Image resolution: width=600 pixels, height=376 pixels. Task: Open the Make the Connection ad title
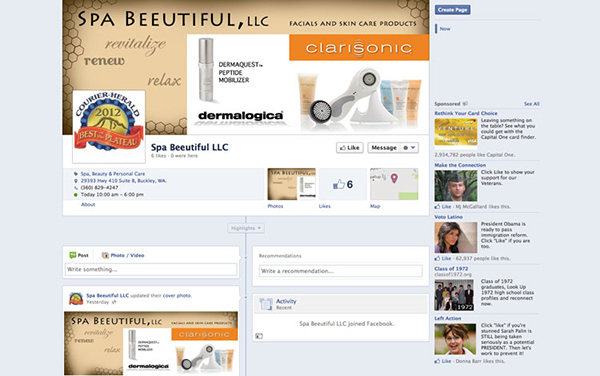tap(460, 165)
